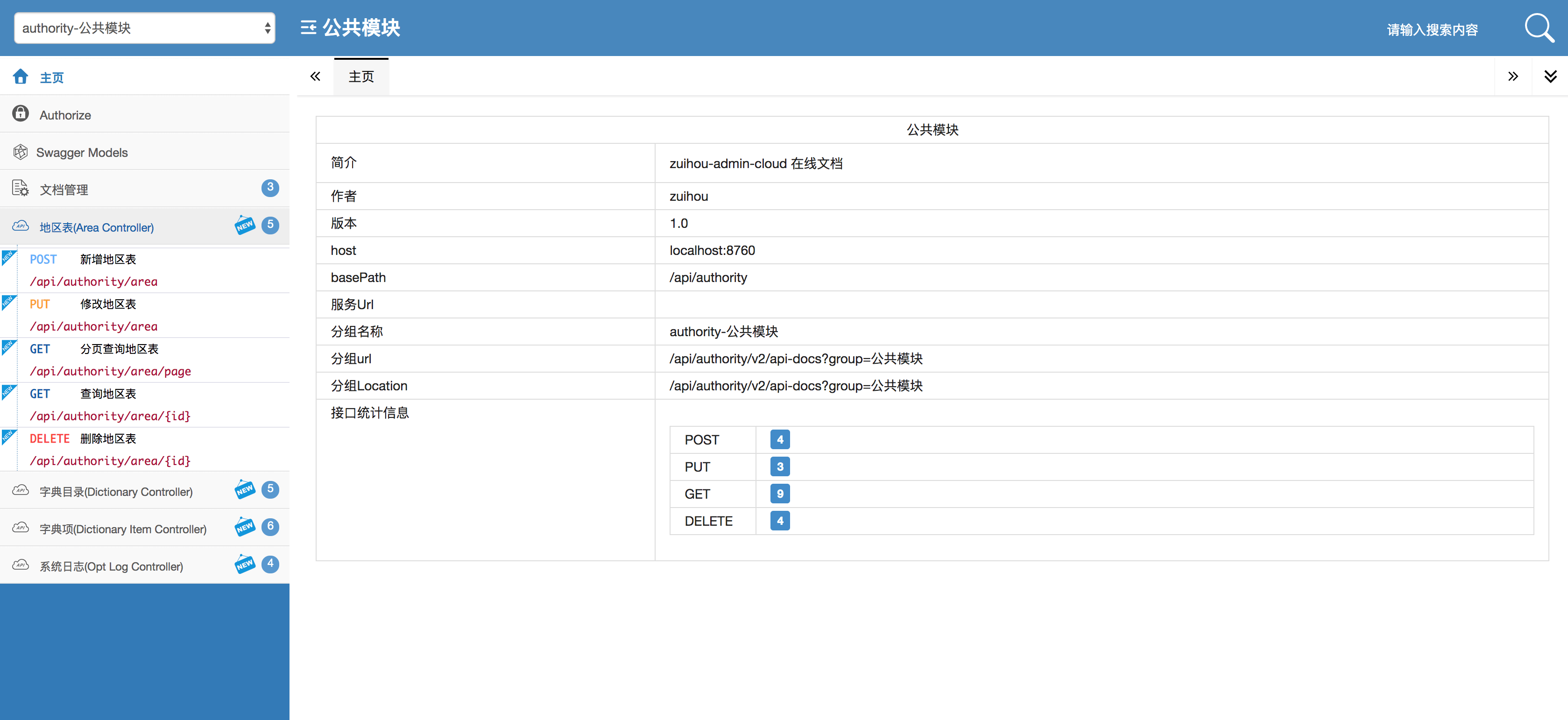Collapse the 地区表 Area Controller group
The height and width of the screenshot is (720, 1568).
click(97, 227)
